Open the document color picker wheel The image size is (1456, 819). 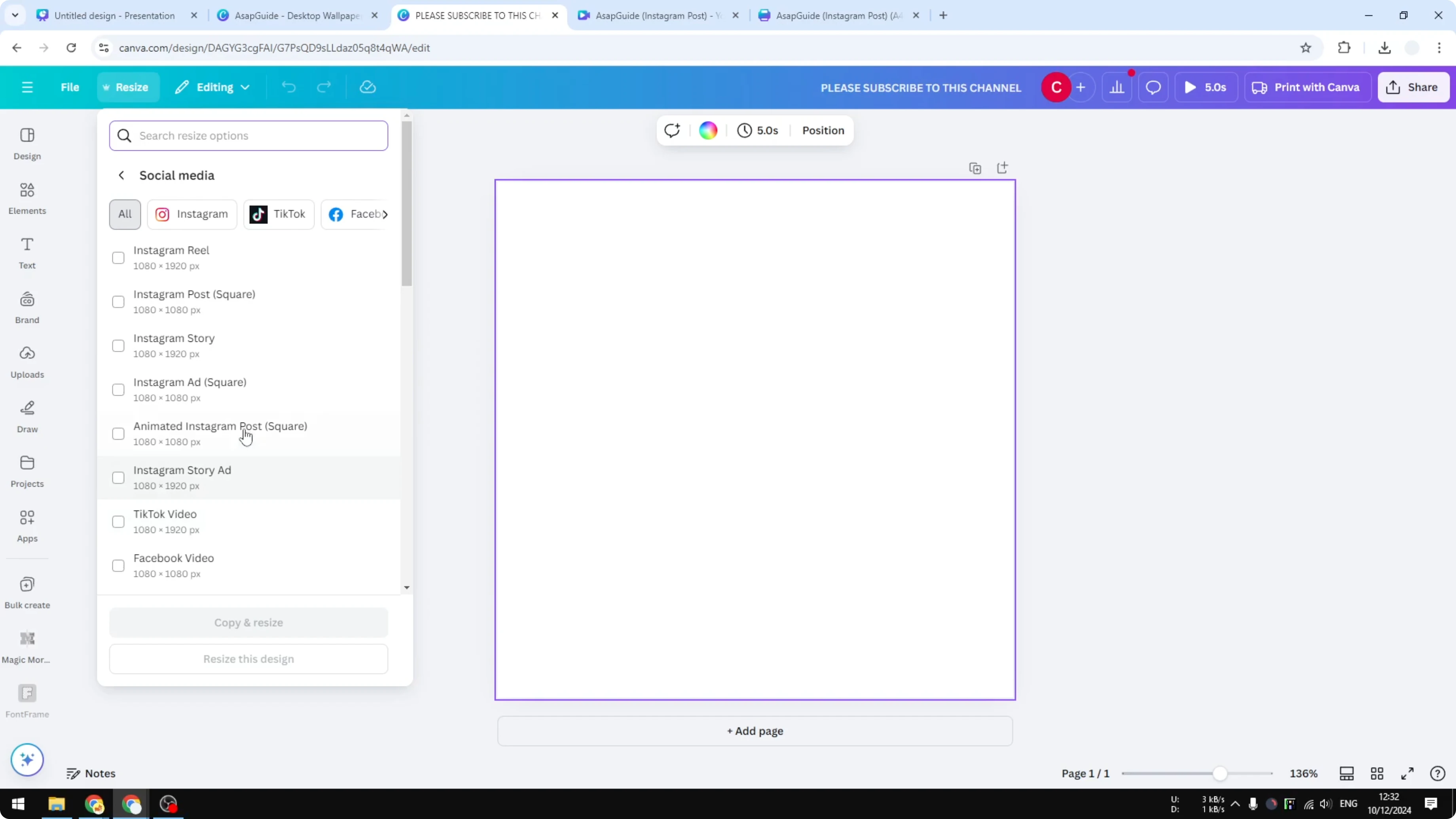[x=708, y=130]
